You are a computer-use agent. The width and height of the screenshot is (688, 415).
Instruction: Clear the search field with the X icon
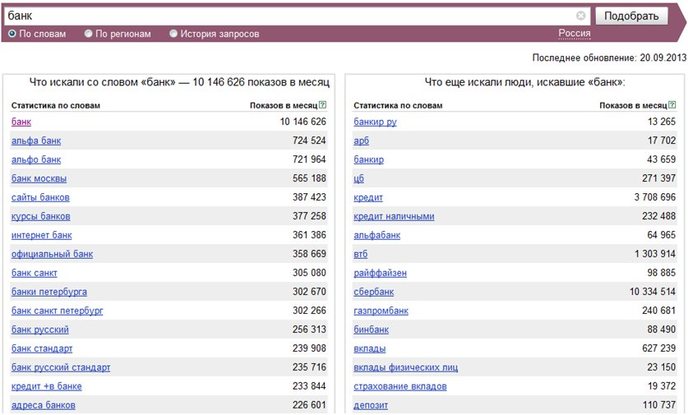[580, 16]
